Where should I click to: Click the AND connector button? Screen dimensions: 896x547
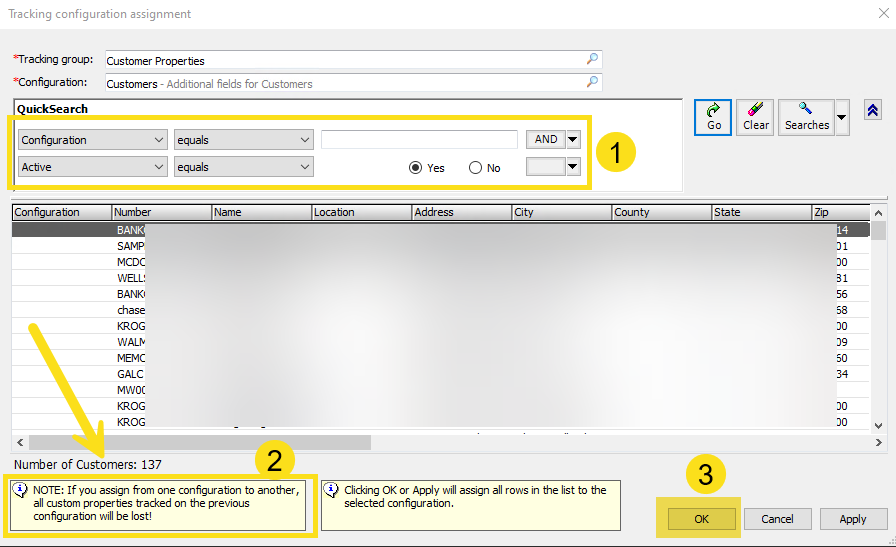[546, 139]
